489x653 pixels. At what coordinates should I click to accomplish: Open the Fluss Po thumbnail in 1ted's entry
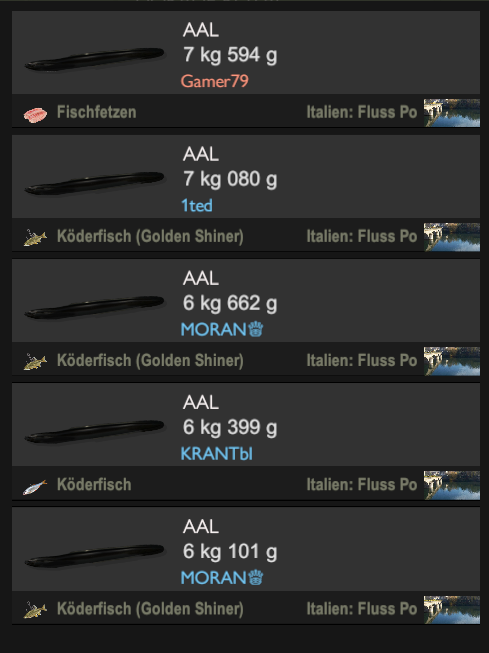click(452, 237)
